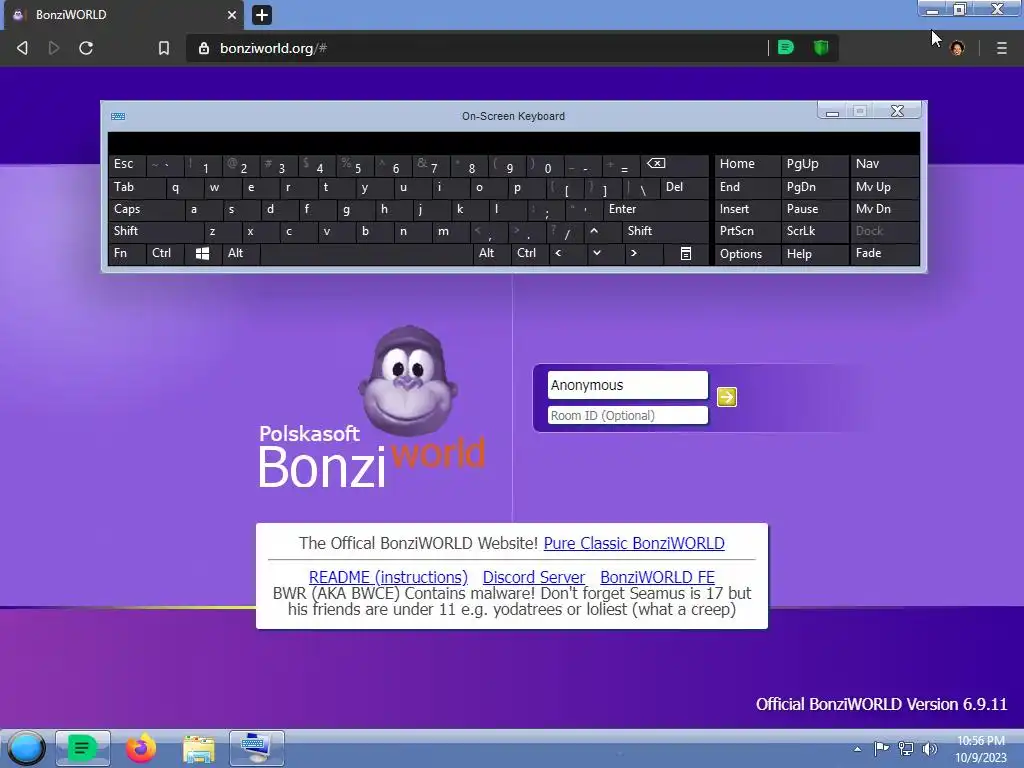Toggle the Caps key on the keyboard

145,209
